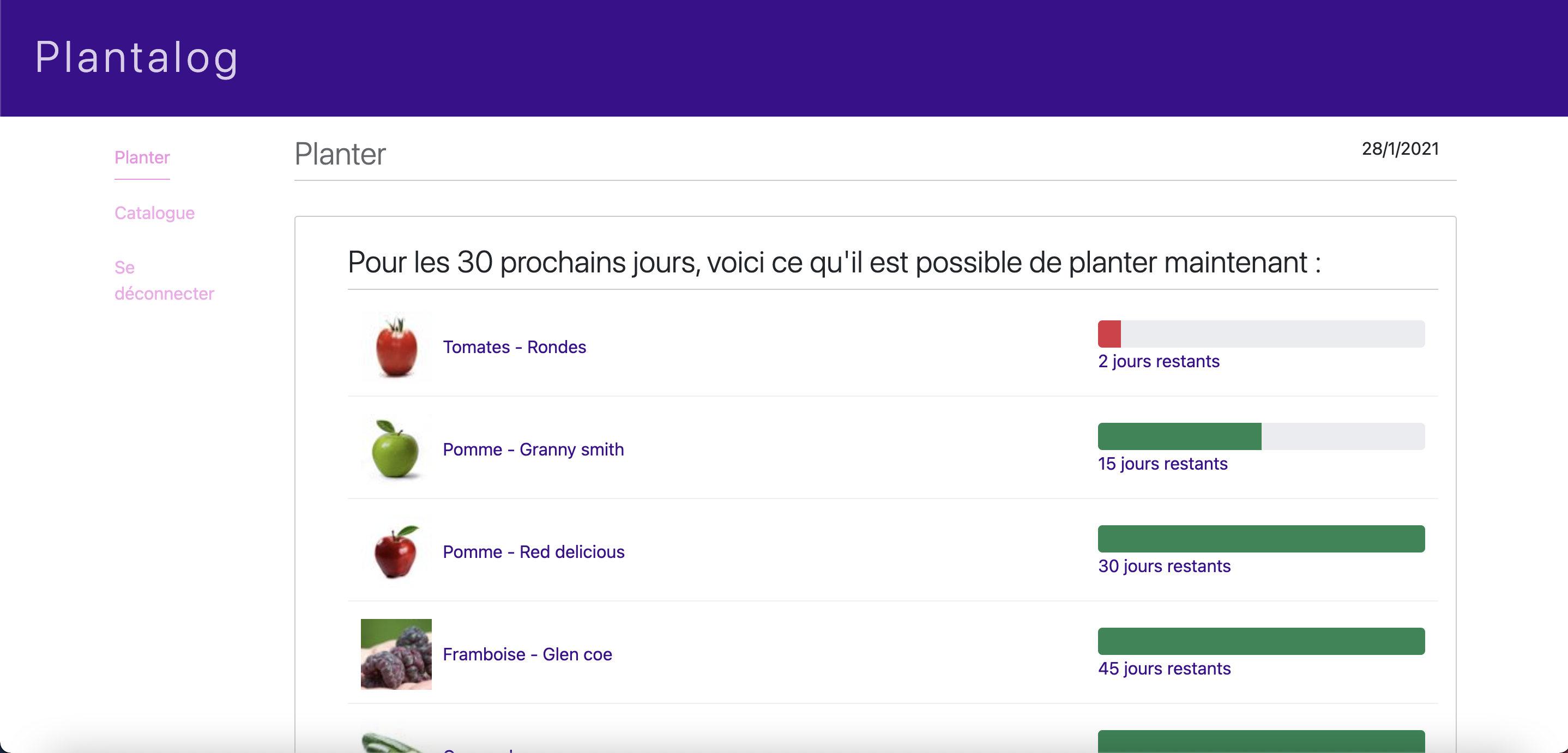This screenshot has width=1568, height=753.
Task: Open the Tomates - Rondes link
Action: click(514, 347)
